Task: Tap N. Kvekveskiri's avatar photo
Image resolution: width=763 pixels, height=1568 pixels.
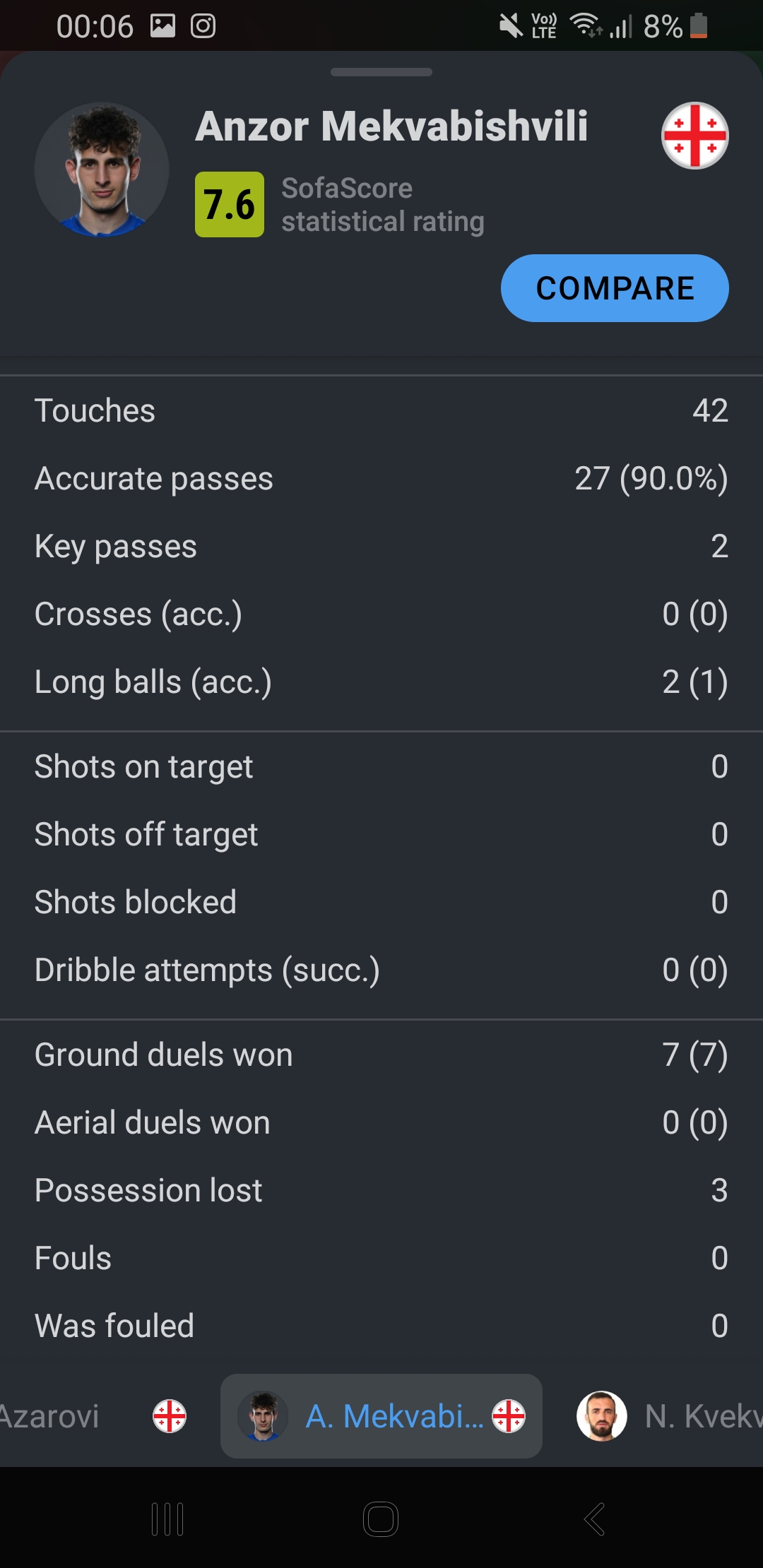Action: pos(601,1416)
